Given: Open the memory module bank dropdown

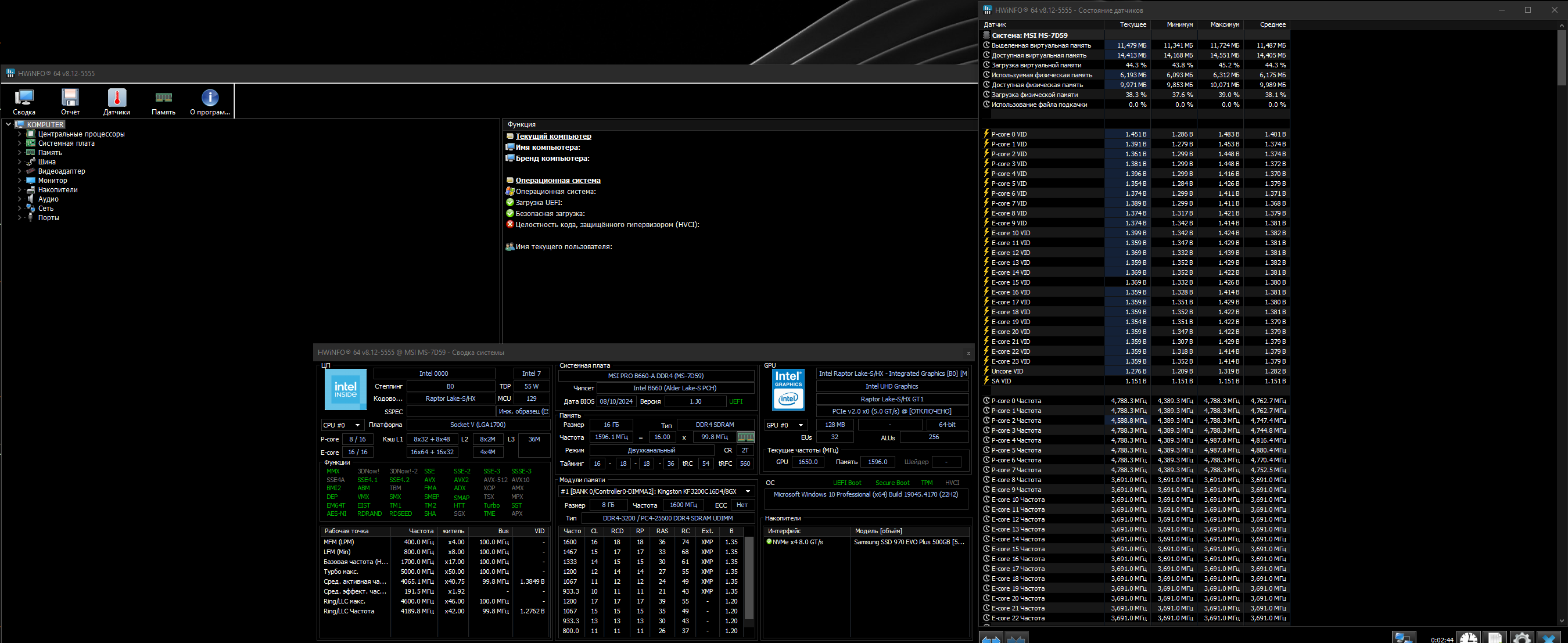Looking at the screenshot, I should pyautogui.click(x=748, y=491).
